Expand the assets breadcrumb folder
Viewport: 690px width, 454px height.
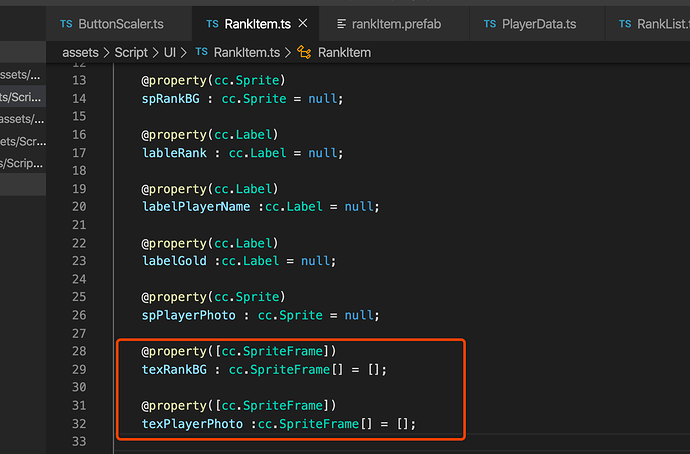pos(86,52)
